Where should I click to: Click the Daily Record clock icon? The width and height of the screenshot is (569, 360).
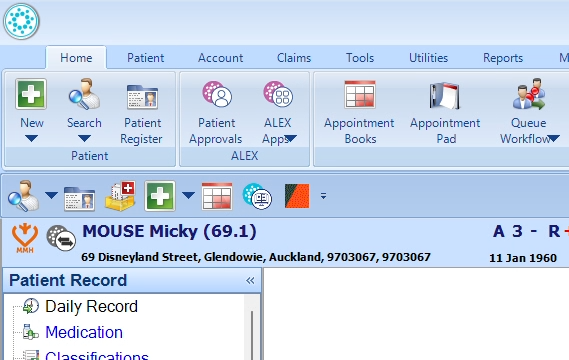pyautogui.click(x=31, y=306)
